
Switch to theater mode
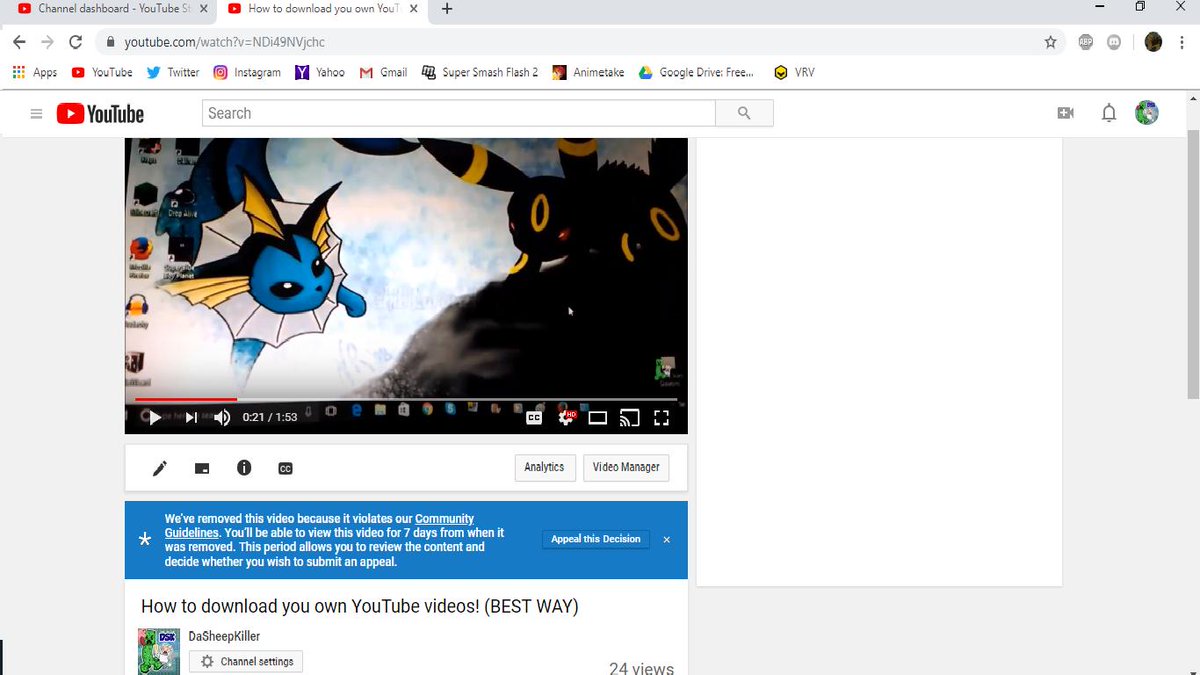tap(597, 418)
